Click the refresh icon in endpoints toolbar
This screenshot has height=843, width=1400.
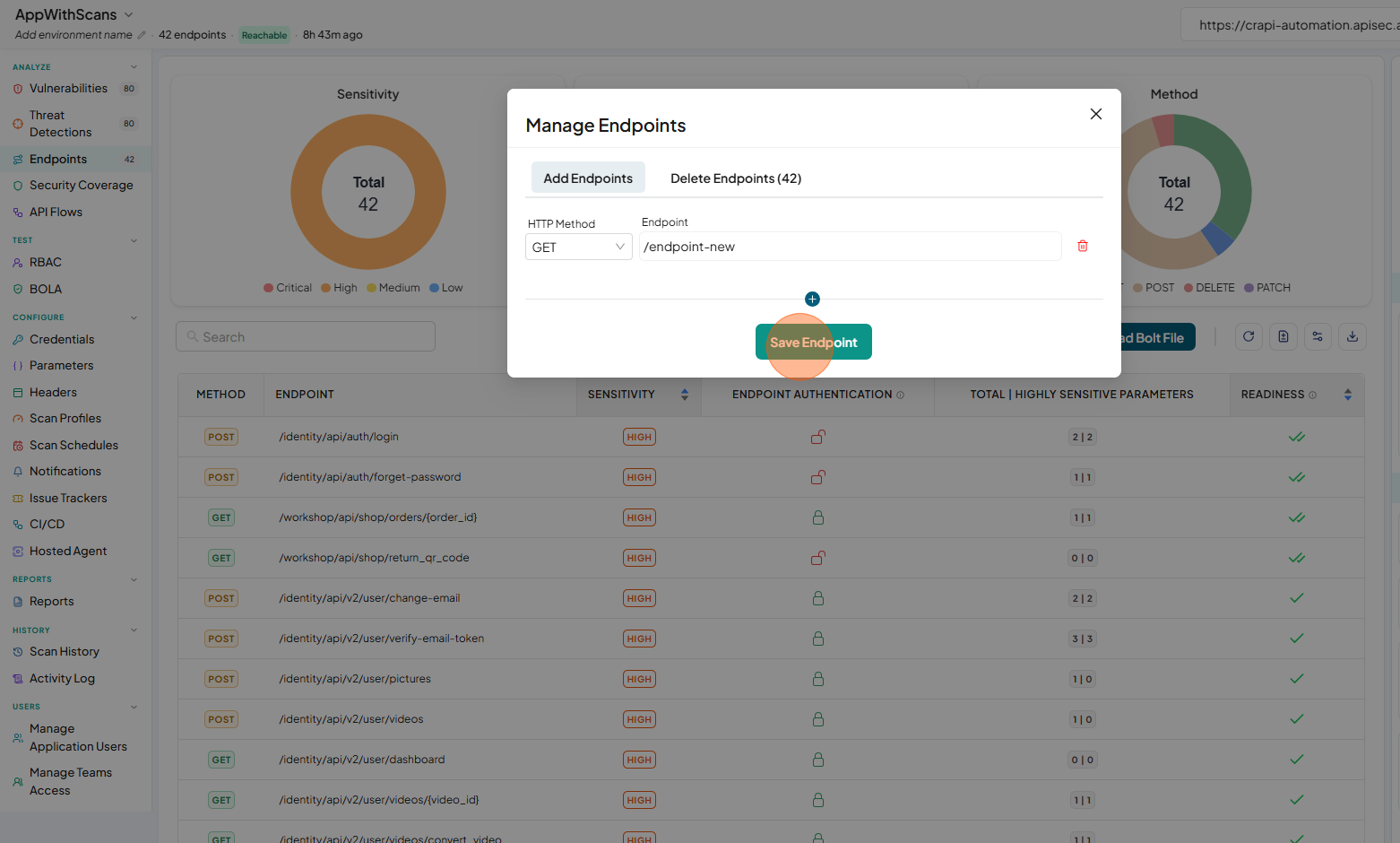(x=1249, y=336)
